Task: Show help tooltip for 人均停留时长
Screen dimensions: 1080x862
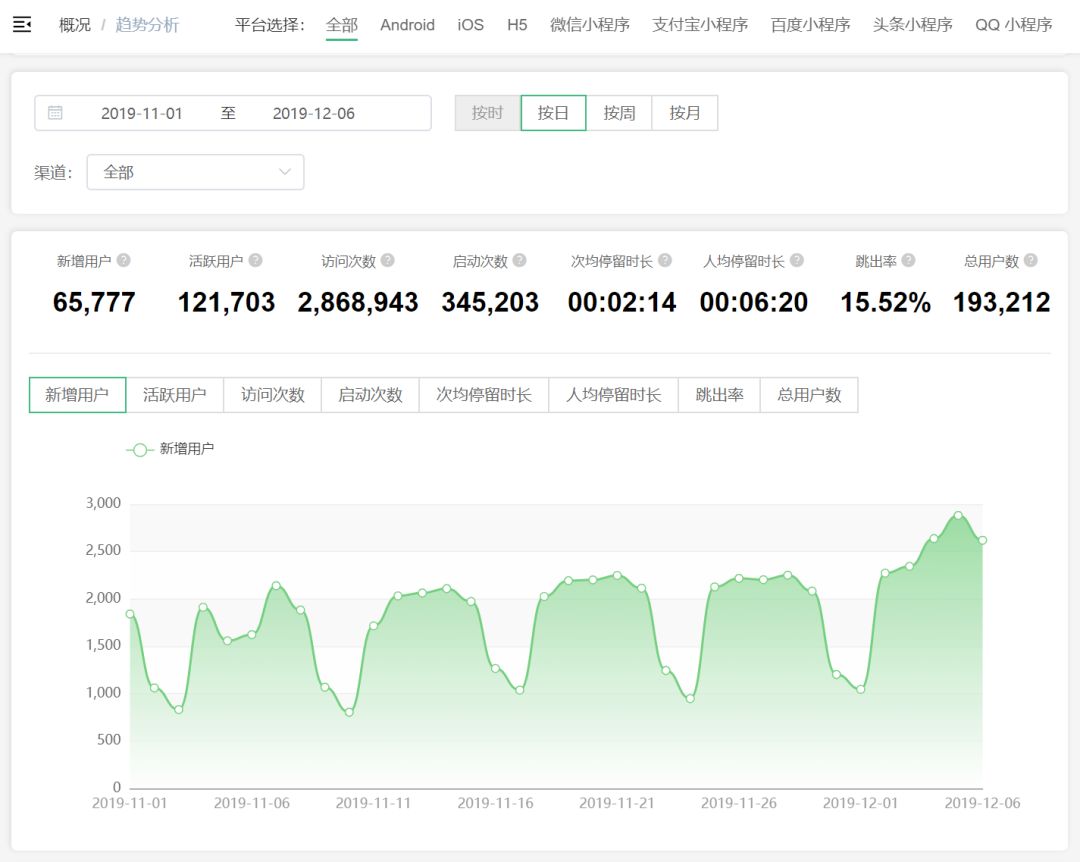Action: pyautogui.click(x=797, y=260)
